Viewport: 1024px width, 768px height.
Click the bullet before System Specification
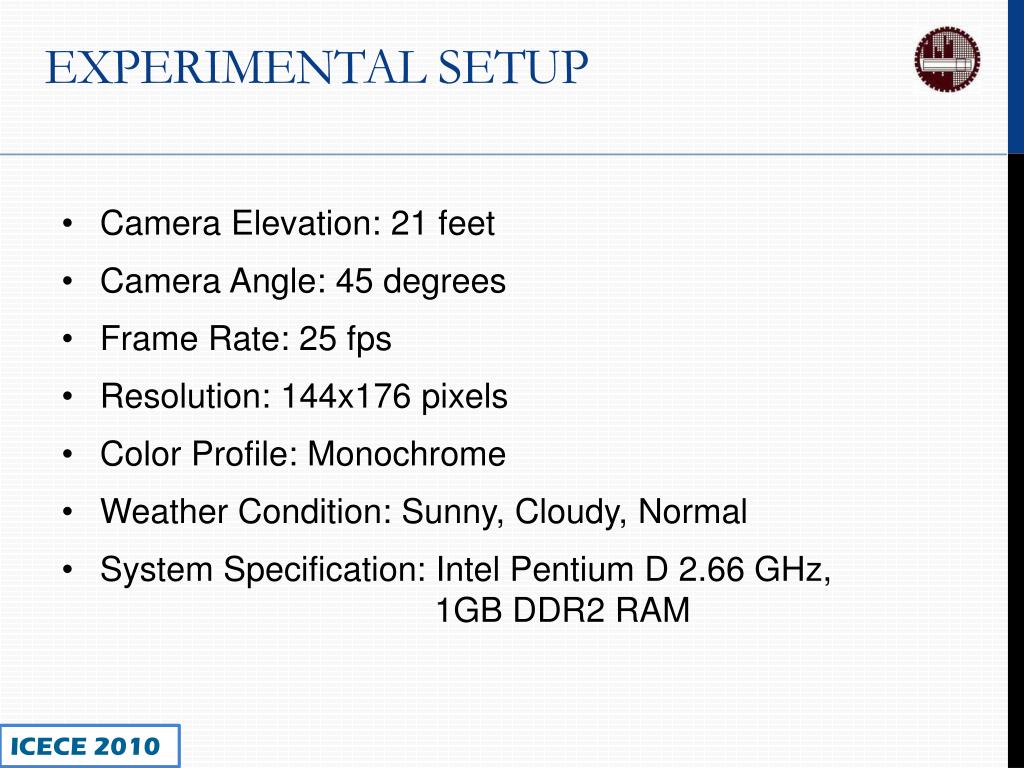(x=67, y=569)
